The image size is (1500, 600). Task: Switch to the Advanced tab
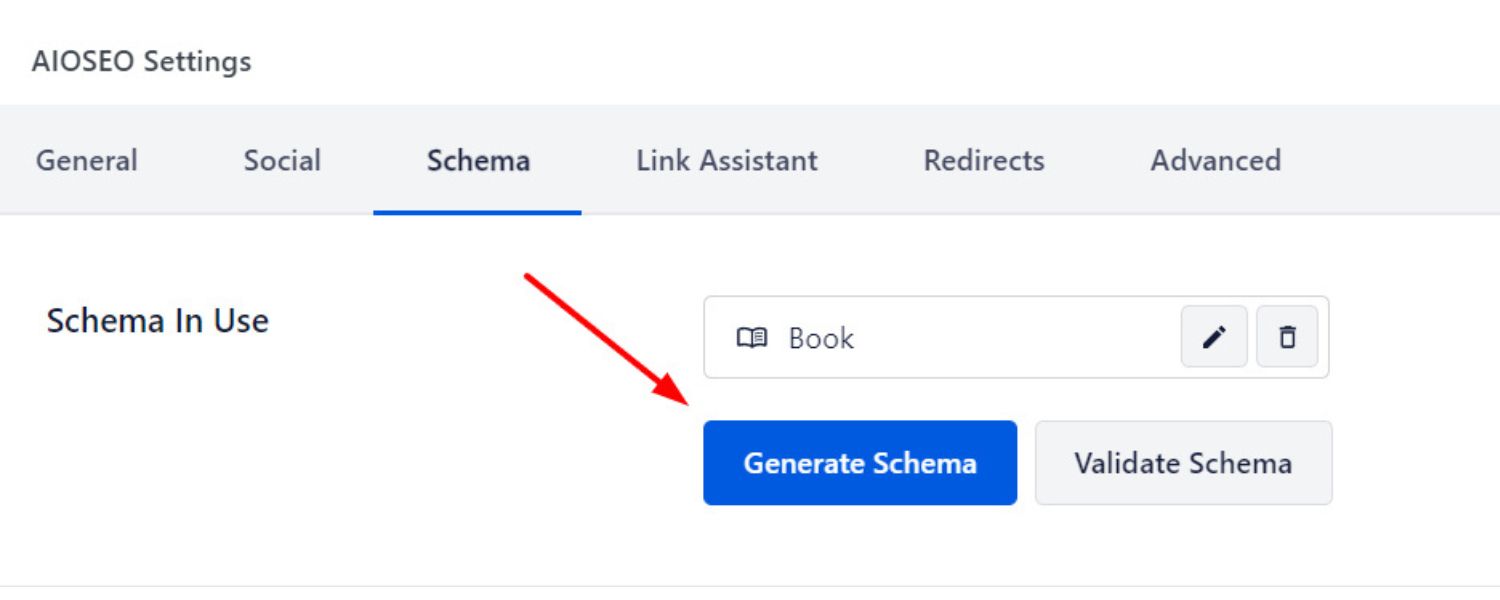(x=1215, y=161)
